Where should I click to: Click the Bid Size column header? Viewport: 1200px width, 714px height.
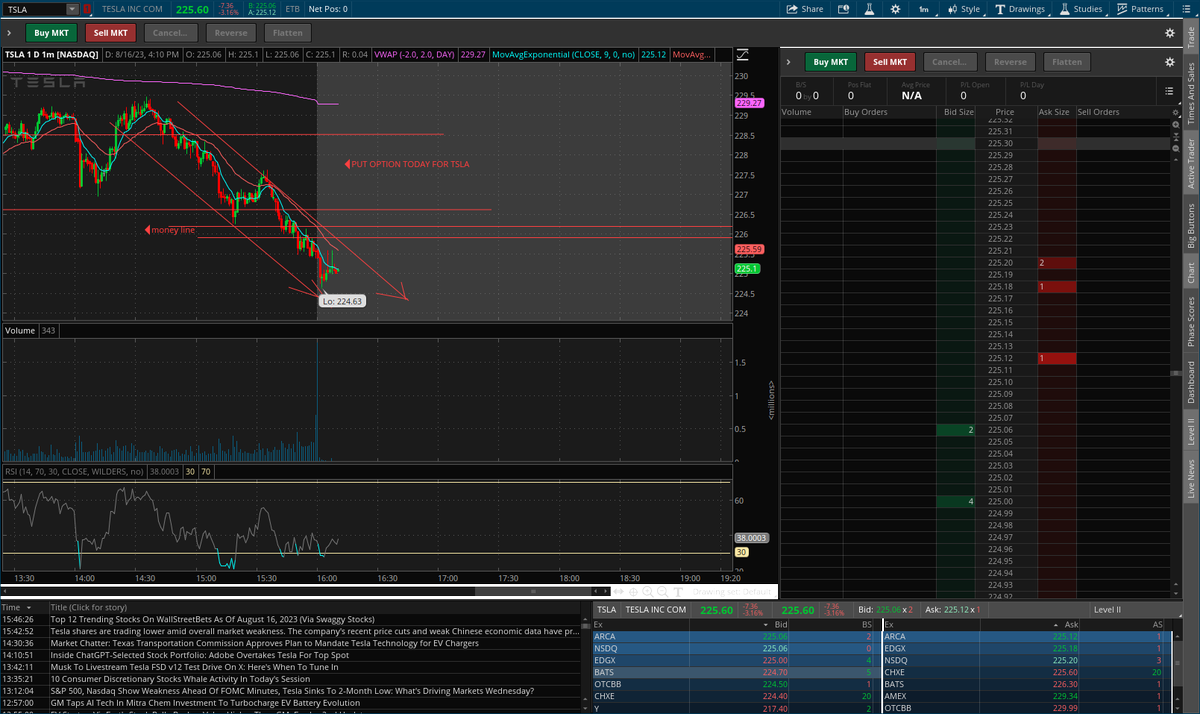click(958, 112)
